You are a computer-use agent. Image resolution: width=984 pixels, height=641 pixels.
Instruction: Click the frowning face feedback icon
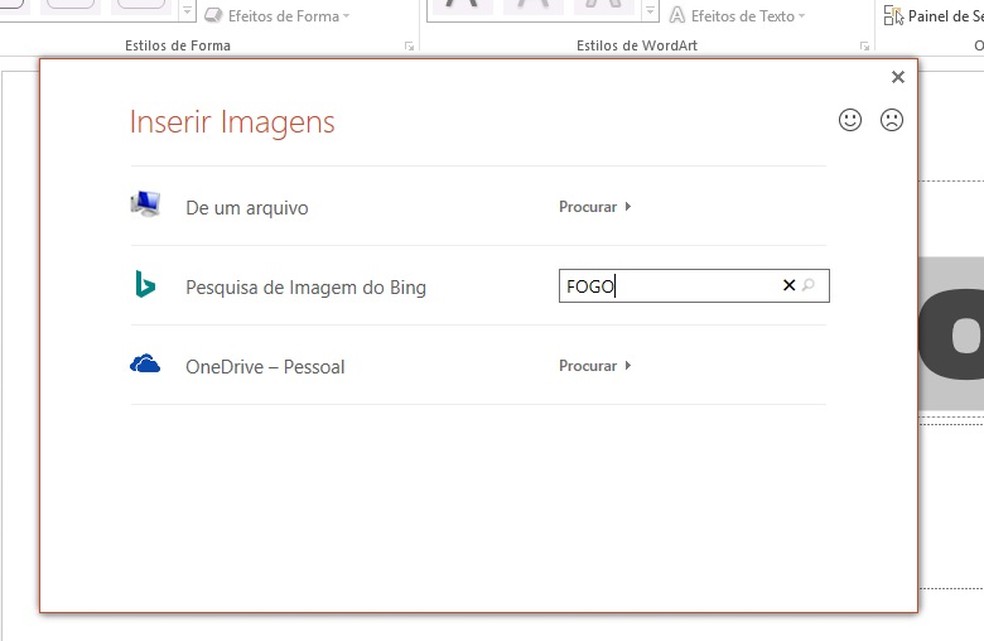tap(892, 120)
